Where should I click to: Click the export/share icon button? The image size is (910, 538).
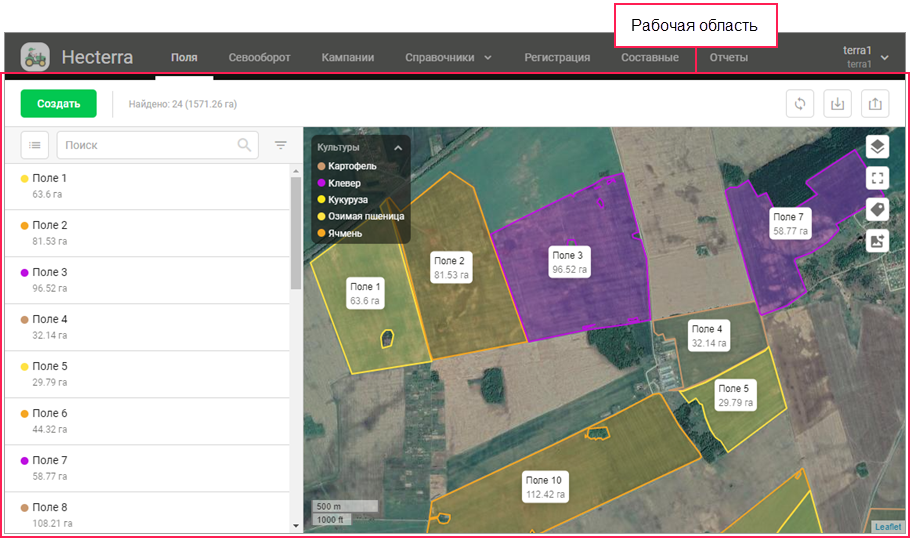tap(875, 104)
